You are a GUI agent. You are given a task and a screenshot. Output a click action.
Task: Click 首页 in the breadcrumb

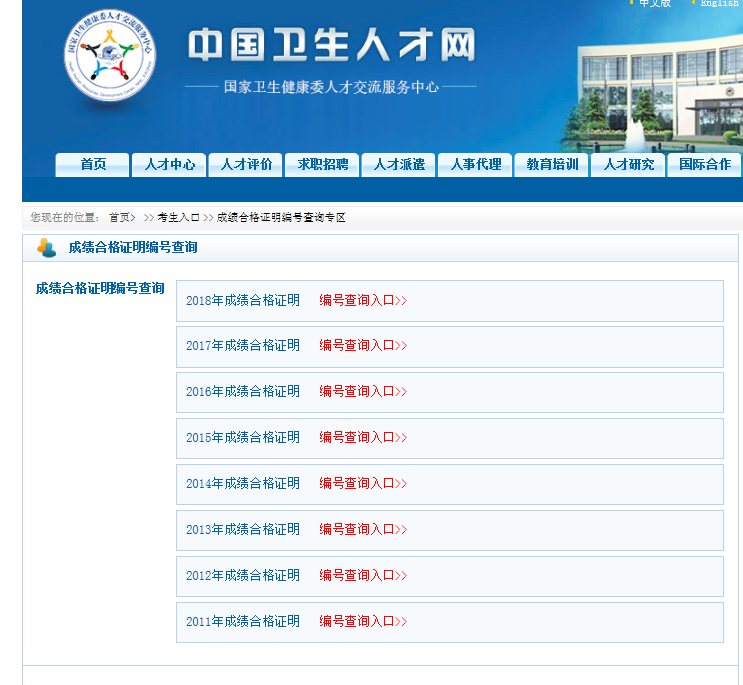(x=119, y=217)
